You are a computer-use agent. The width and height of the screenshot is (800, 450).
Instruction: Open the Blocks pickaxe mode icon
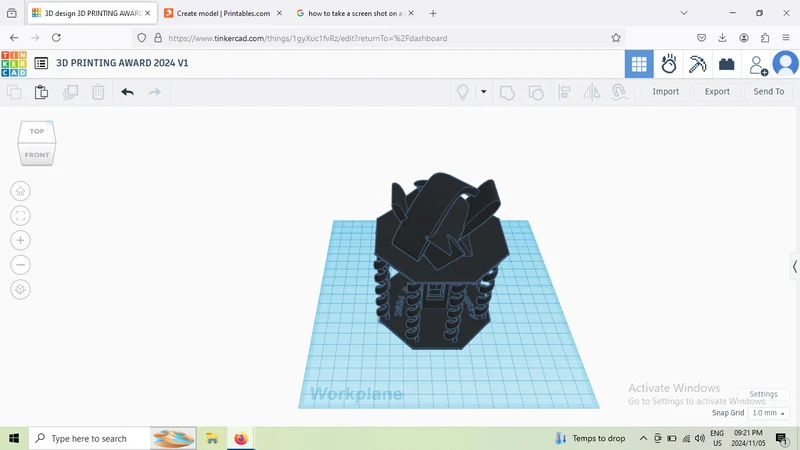(697, 64)
